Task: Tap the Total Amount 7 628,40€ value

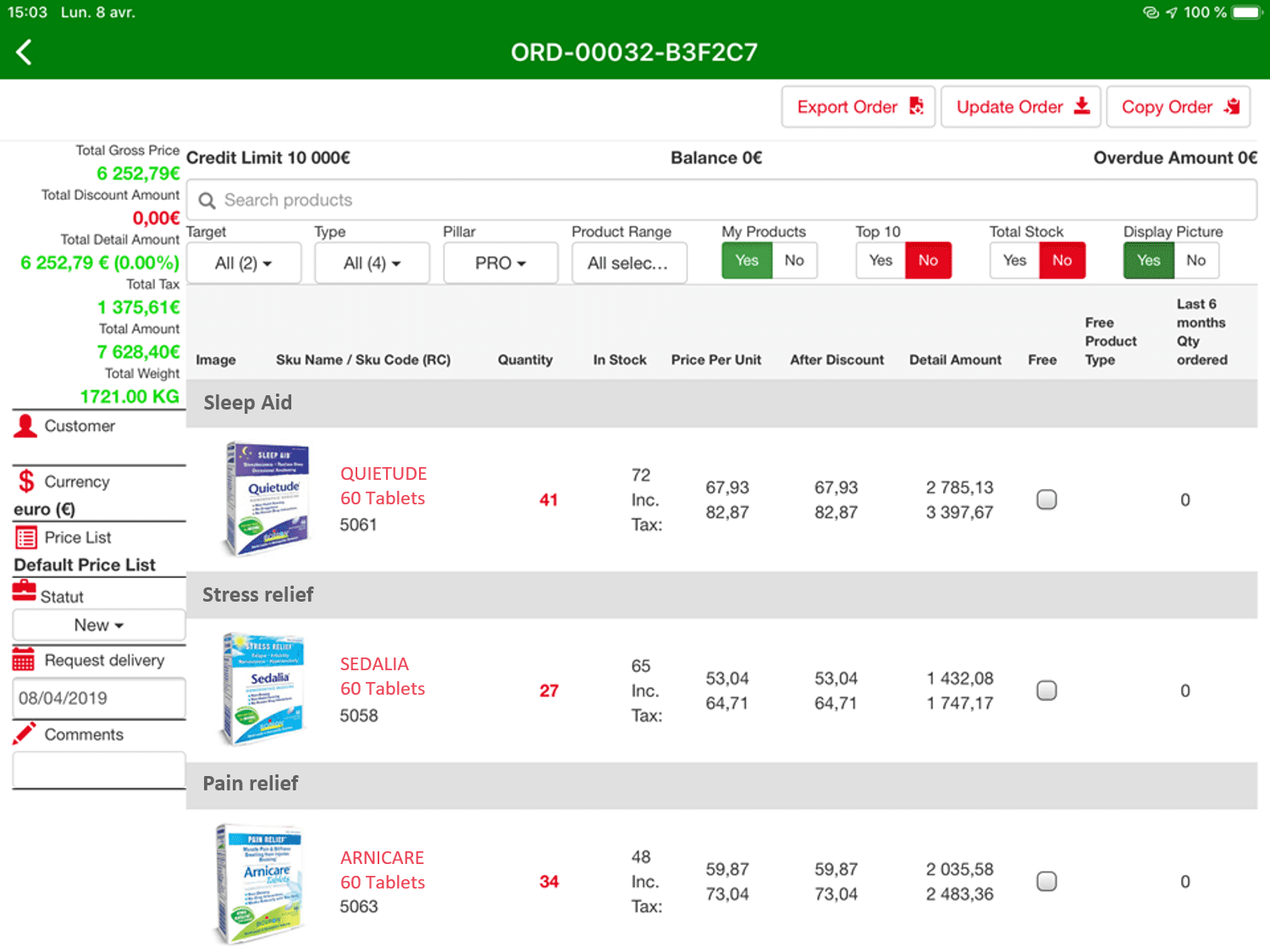Action: pyautogui.click(x=138, y=352)
